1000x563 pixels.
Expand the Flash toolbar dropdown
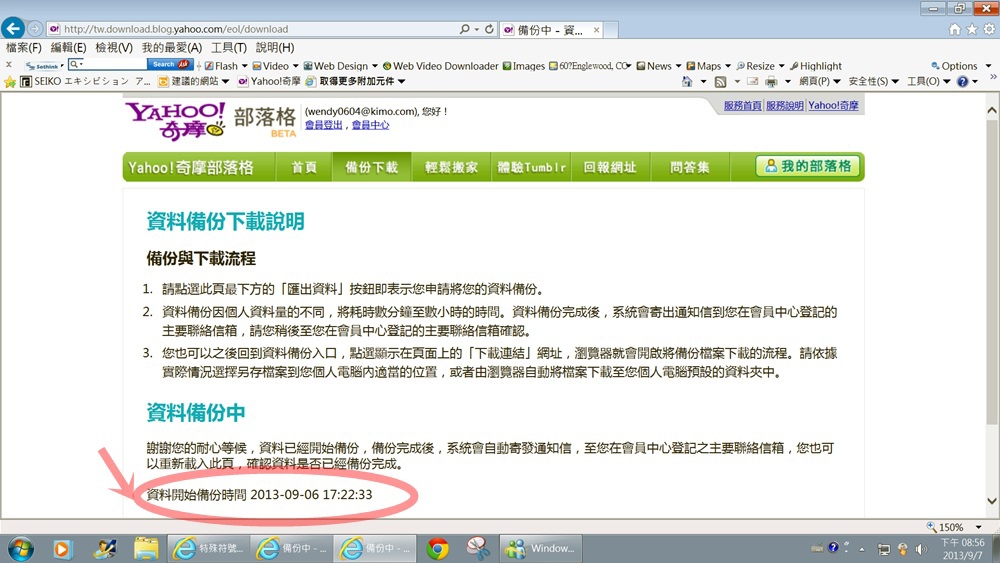coord(244,66)
